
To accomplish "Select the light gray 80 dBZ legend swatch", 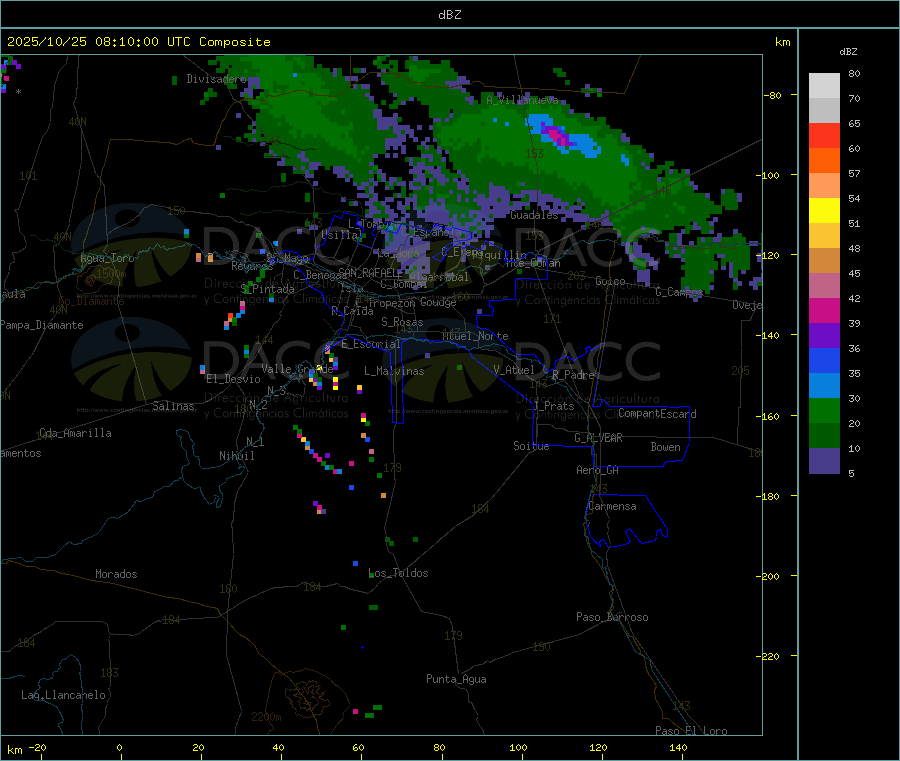I will [824, 86].
